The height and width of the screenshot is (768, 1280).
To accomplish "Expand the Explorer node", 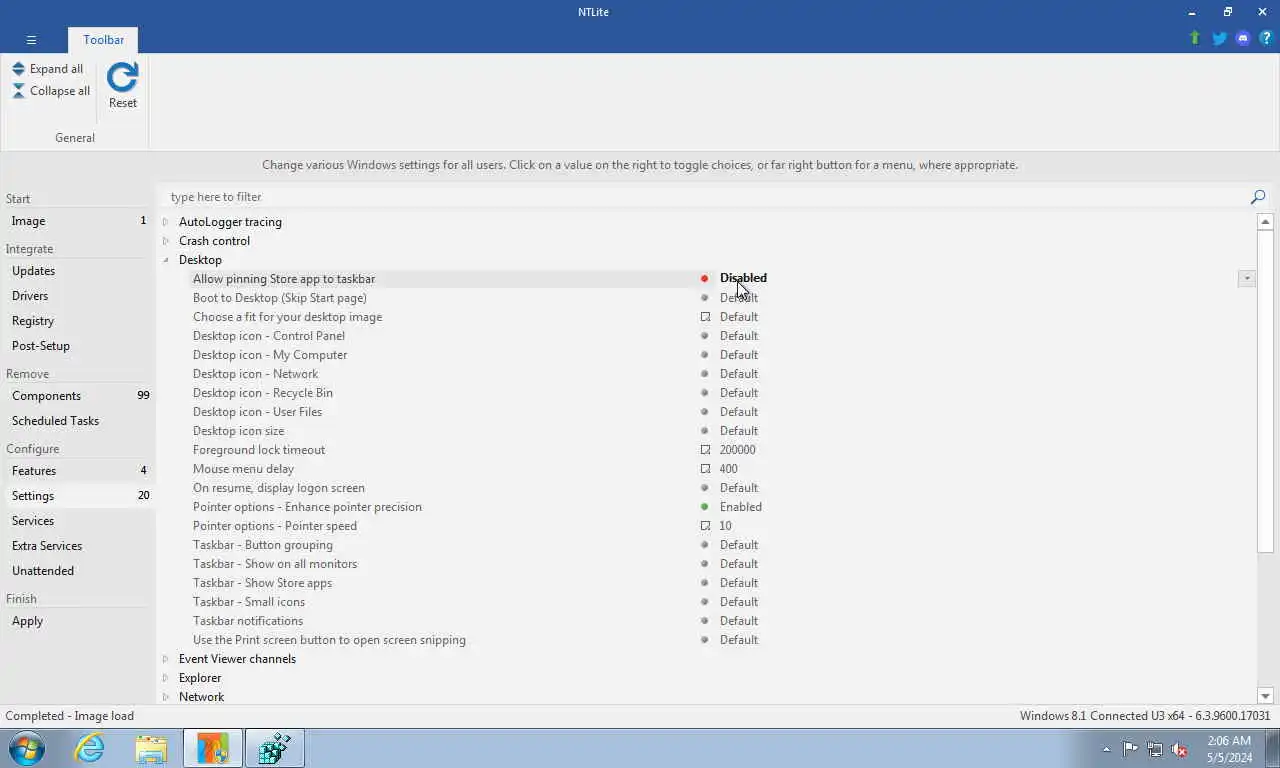I will click(x=166, y=678).
